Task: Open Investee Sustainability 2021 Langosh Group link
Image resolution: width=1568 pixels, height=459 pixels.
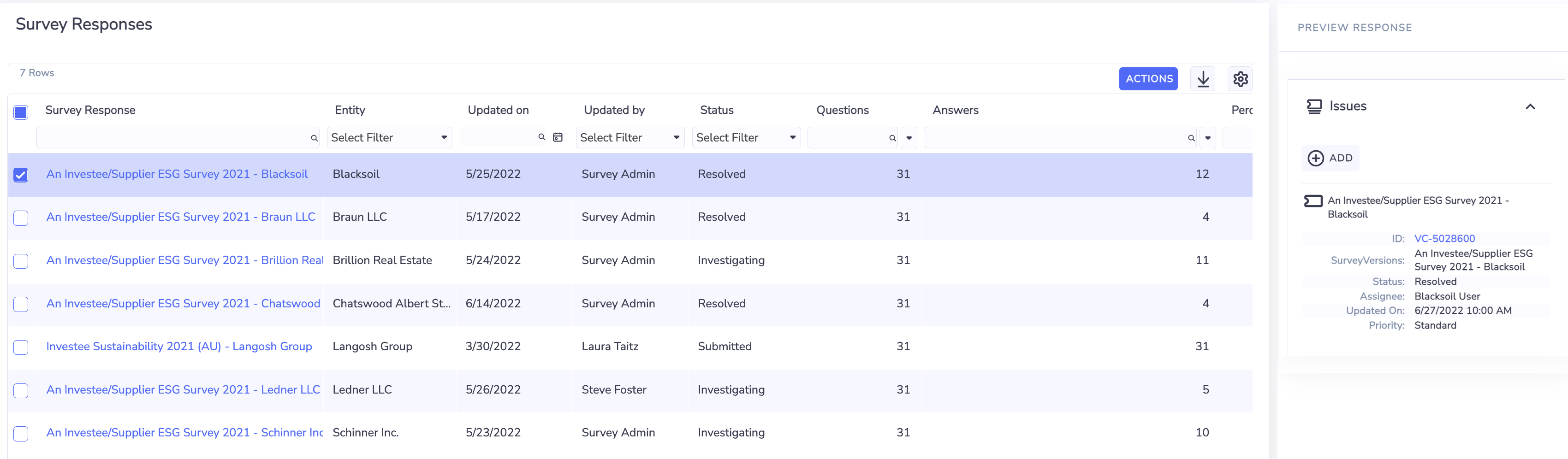Action: pos(179,347)
